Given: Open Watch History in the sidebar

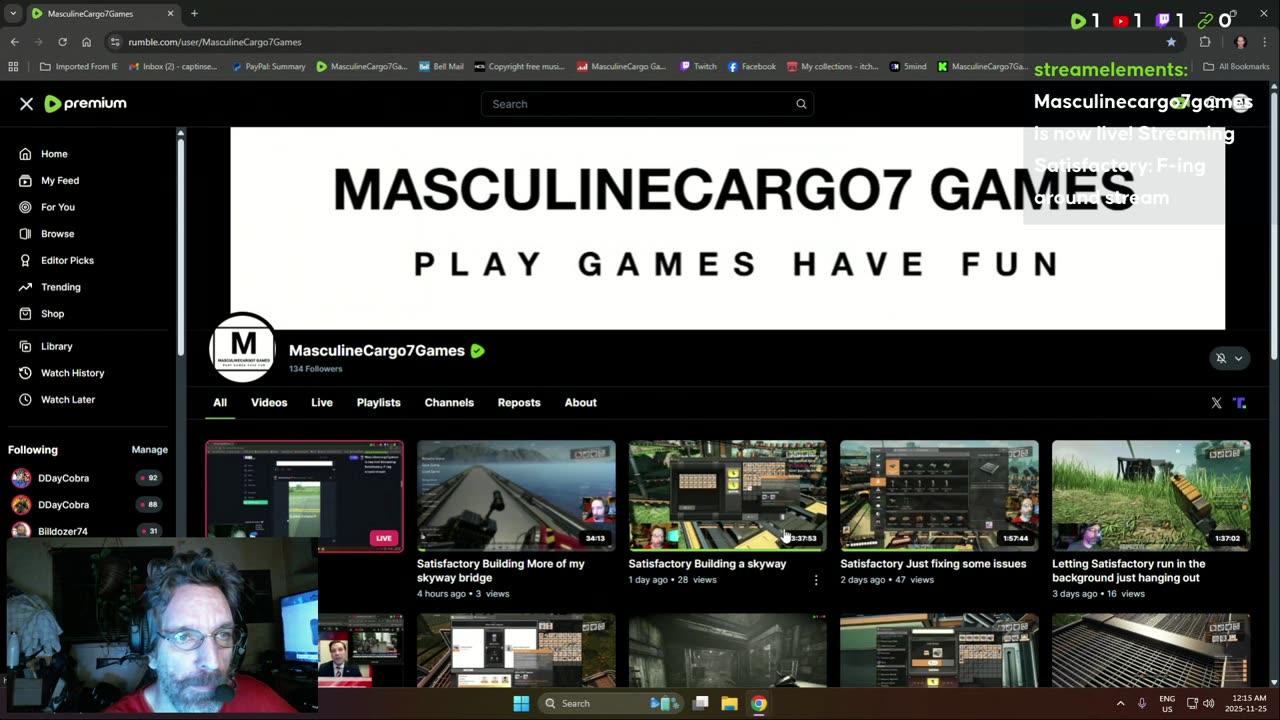Looking at the screenshot, I should (72, 373).
